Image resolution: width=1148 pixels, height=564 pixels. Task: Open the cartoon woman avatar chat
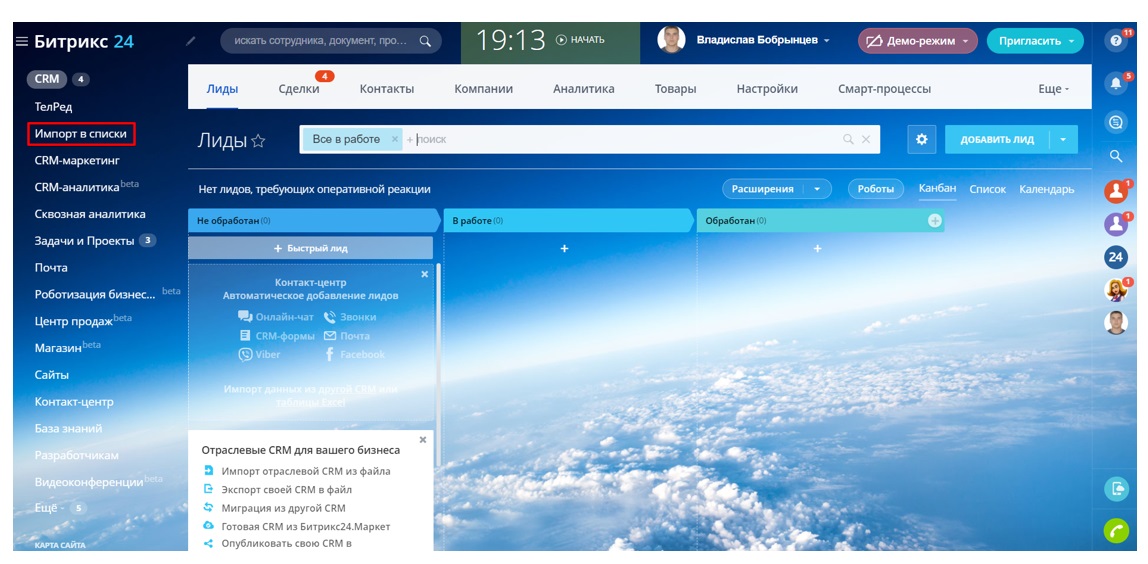click(x=1116, y=290)
